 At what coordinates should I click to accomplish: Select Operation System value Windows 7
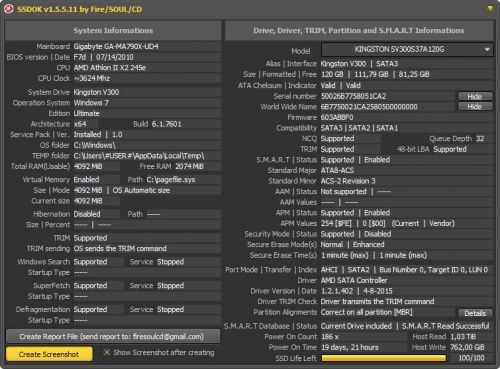click(91, 103)
